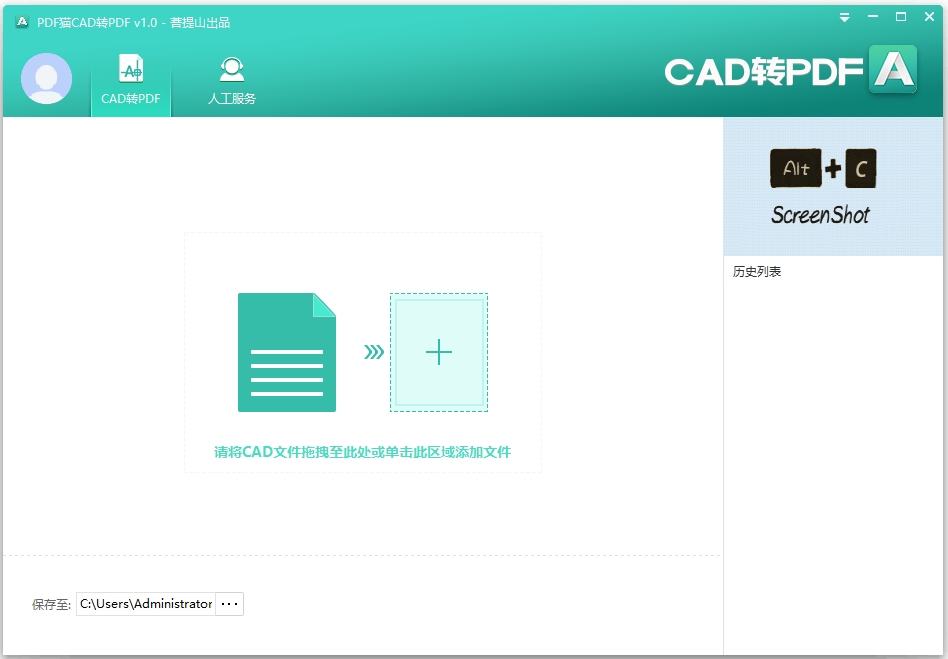Click the ScreenShot label in the sidebar
Image resolution: width=948 pixels, height=659 pixels.
coord(821,214)
